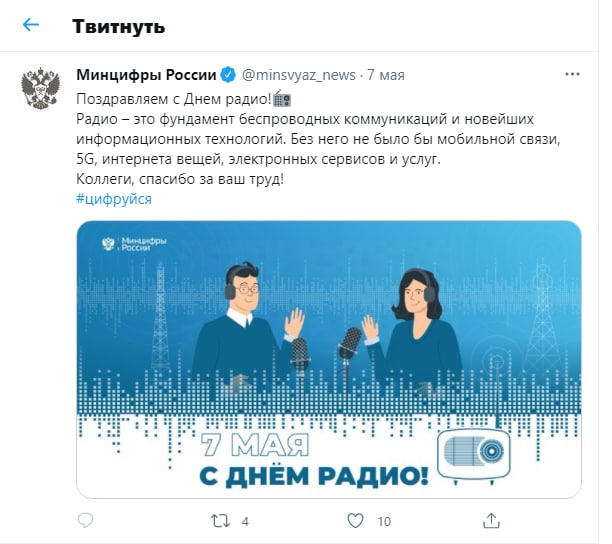
Task: Go back using the left arrow
Action: coord(31,25)
